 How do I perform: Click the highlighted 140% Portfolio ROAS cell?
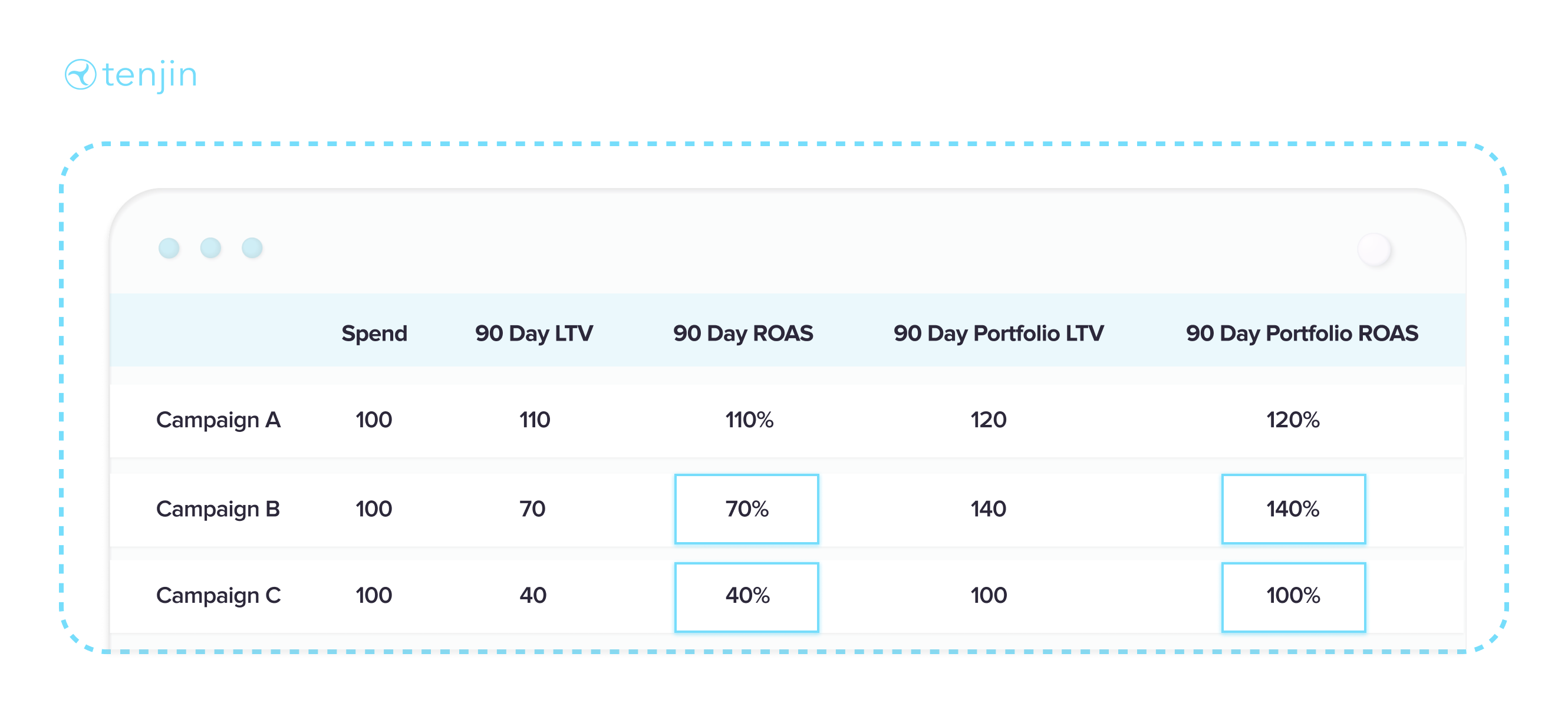click(1293, 509)
